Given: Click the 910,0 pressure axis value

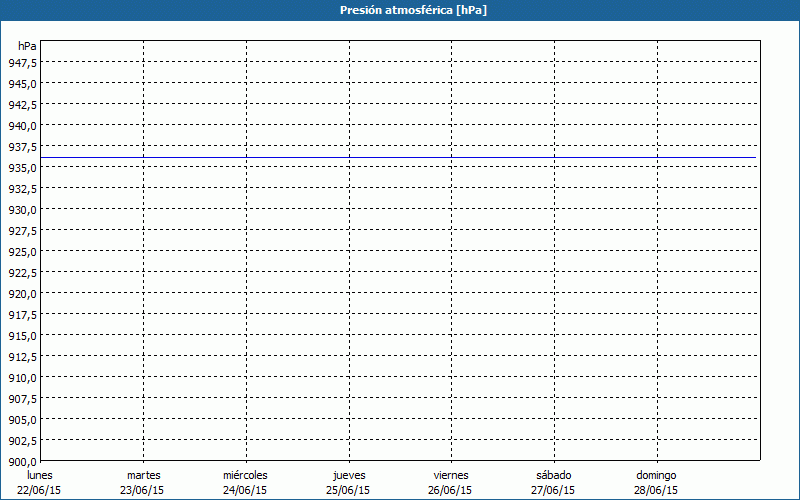Looking at the screenshot, I should click(x=23, y=377).
